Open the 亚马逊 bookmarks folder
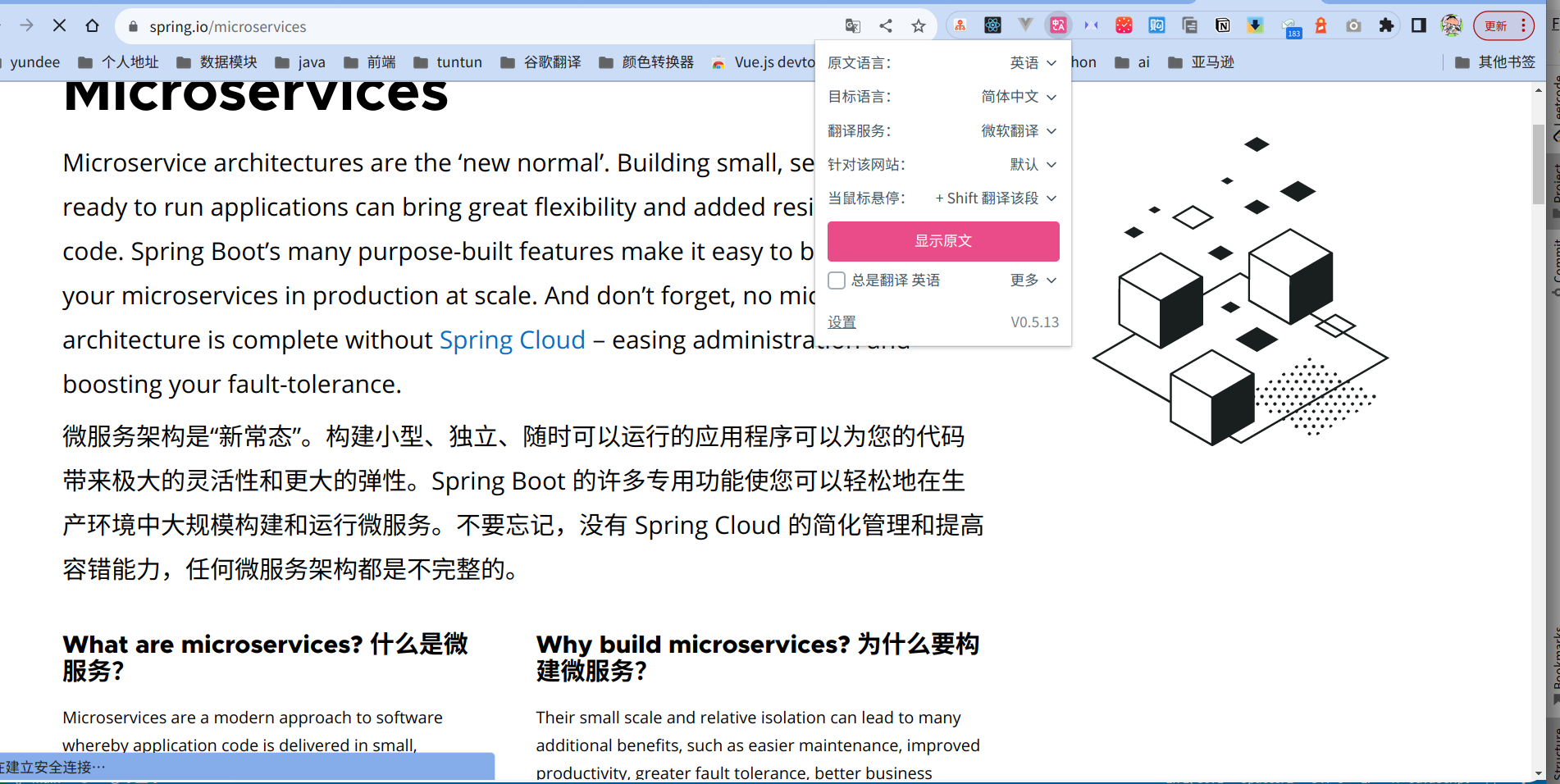This screenshot has width=1560, height=784. tap(1201, 62)
